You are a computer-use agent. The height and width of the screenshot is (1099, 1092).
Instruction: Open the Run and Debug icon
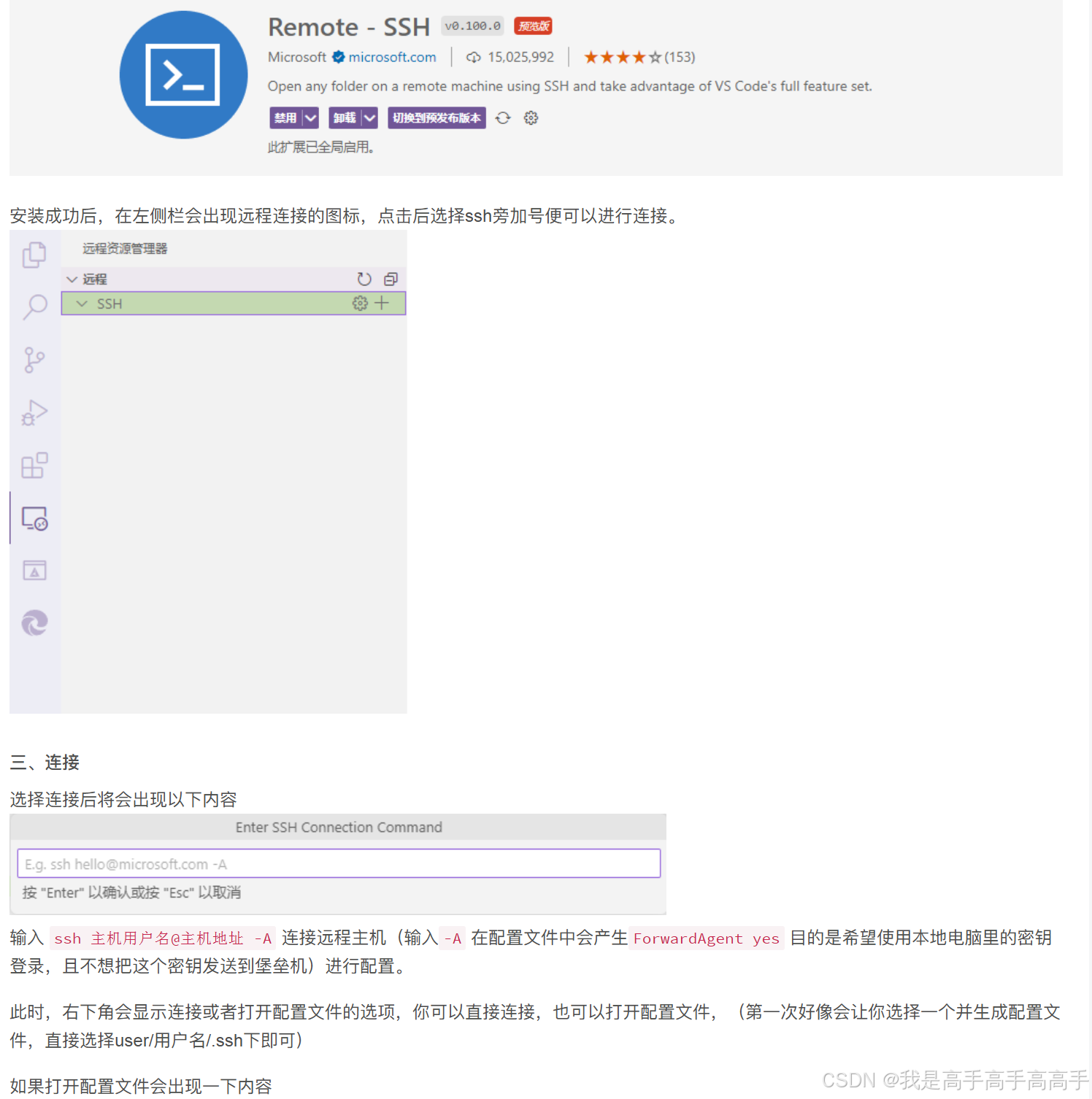(x=34, y=412)
